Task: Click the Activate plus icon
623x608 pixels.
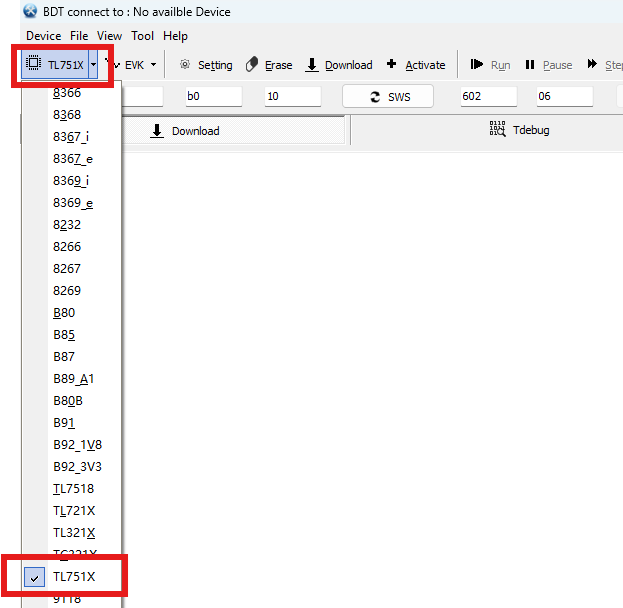Action: (391, 64)
